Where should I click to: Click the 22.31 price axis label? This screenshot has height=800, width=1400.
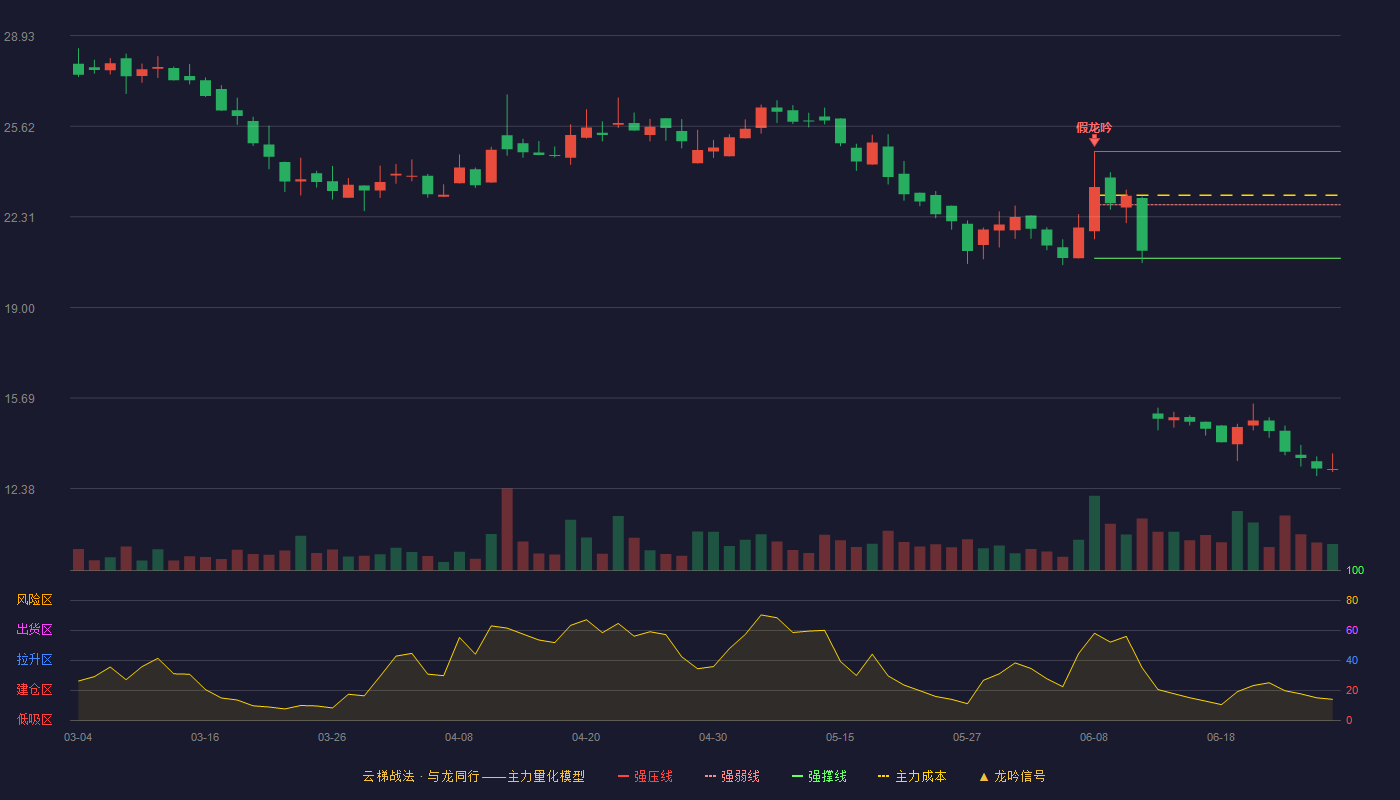19,217
